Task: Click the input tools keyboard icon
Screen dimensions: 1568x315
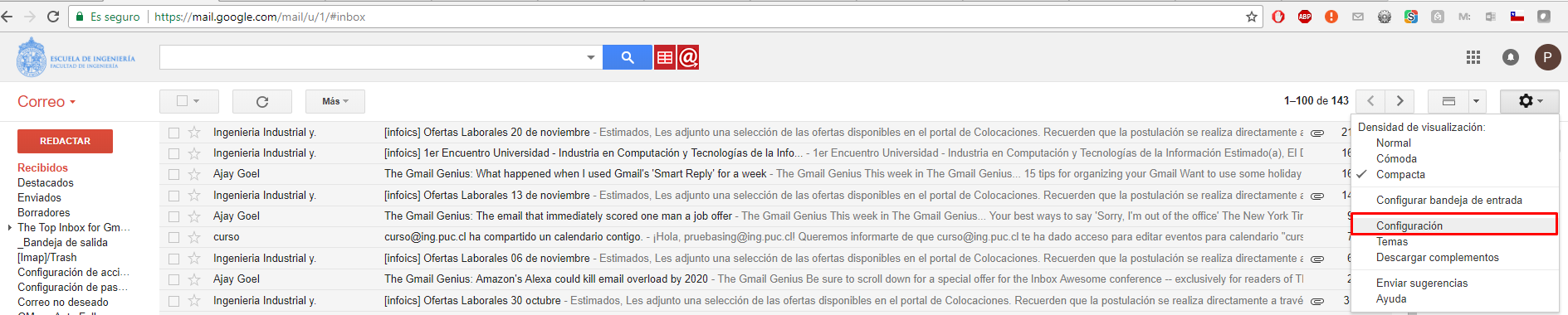Action: point(1448,101)
